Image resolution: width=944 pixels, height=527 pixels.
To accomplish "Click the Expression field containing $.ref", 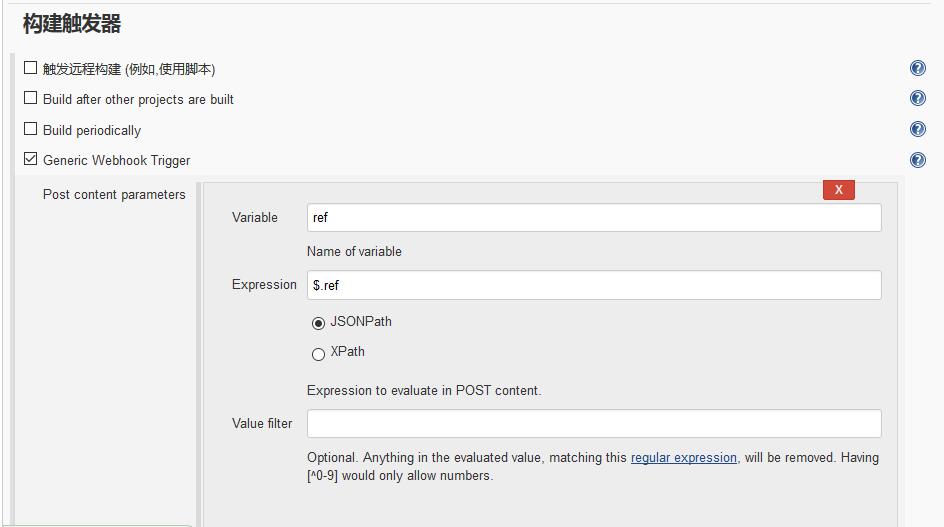I will [x=594, y=285].
